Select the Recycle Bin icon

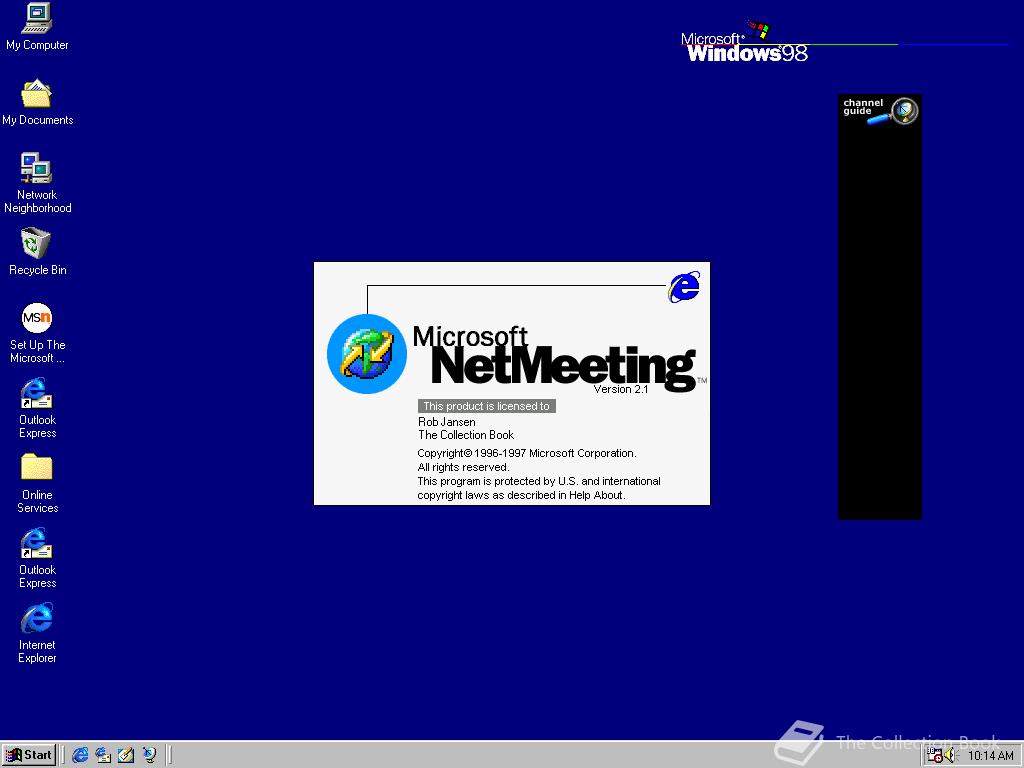click(x=37, y=252)
